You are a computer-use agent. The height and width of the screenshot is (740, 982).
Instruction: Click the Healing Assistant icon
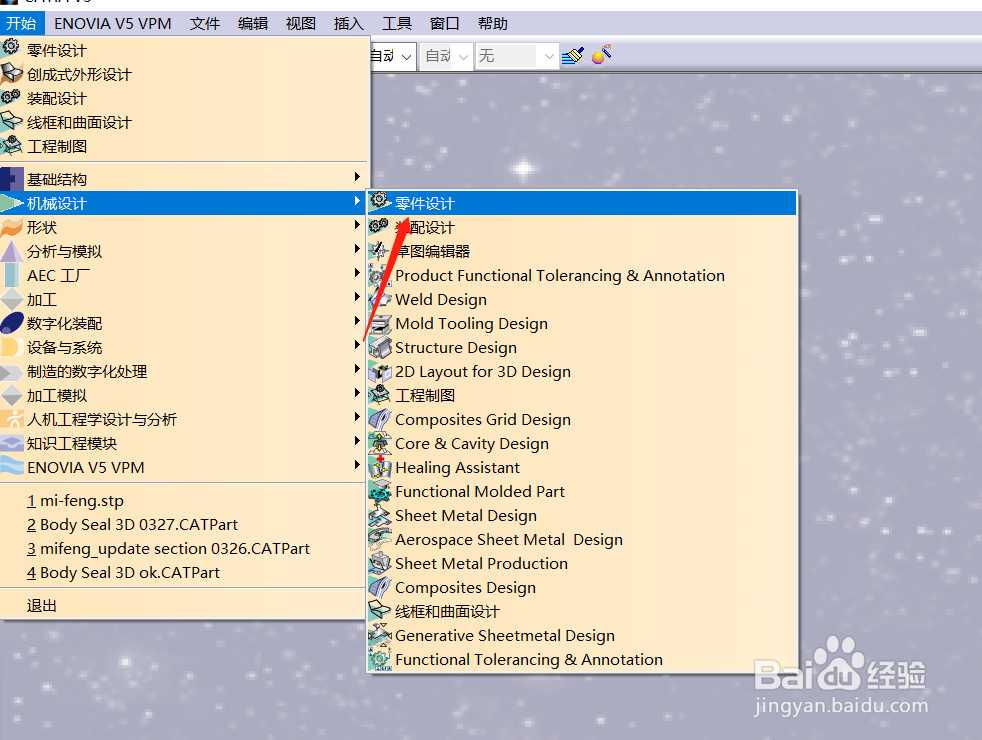pos(380,467)
